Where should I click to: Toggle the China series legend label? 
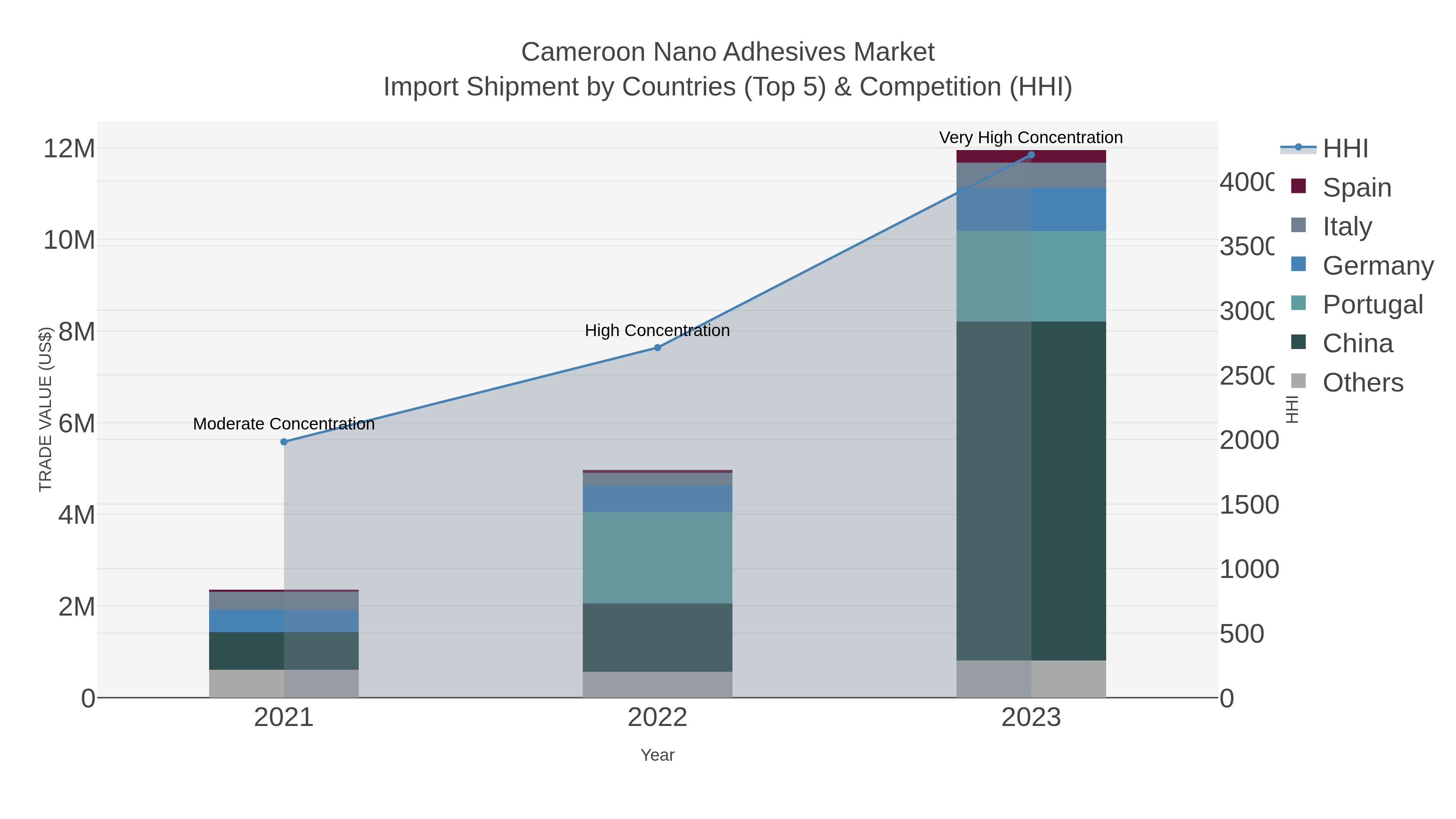(1358, 344)
